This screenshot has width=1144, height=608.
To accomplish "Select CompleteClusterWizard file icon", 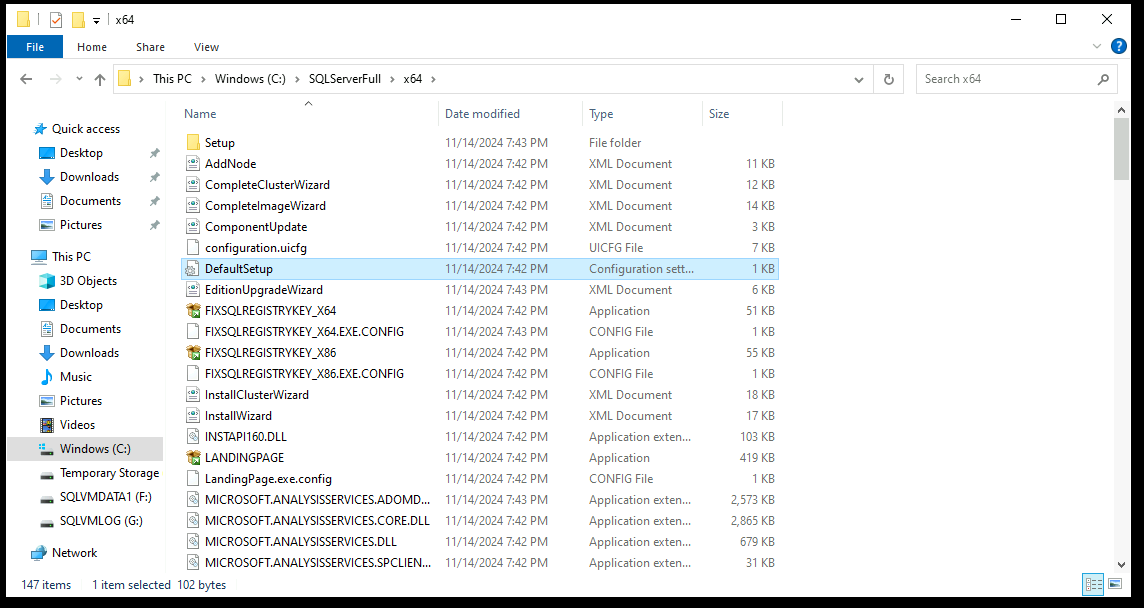I will coord(193,185).
